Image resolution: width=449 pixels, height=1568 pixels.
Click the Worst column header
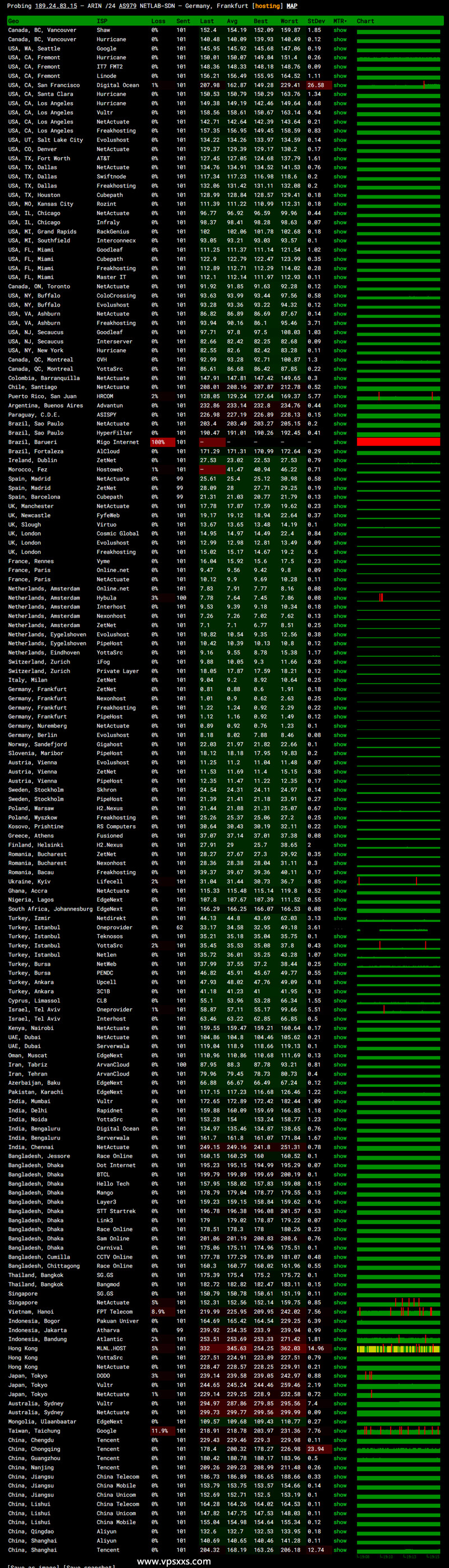click(x=290, y=21)
